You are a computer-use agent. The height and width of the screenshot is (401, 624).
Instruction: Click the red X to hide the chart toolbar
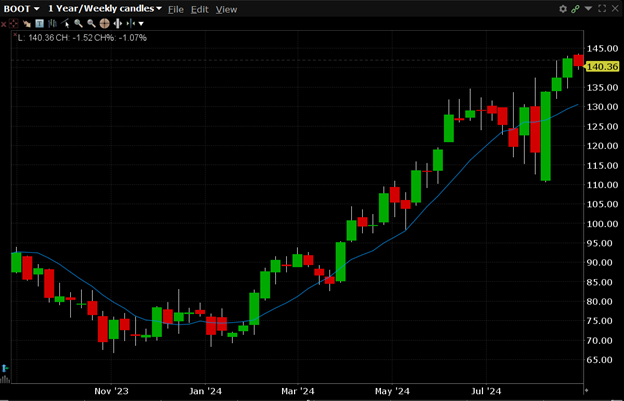pos(4,24)
